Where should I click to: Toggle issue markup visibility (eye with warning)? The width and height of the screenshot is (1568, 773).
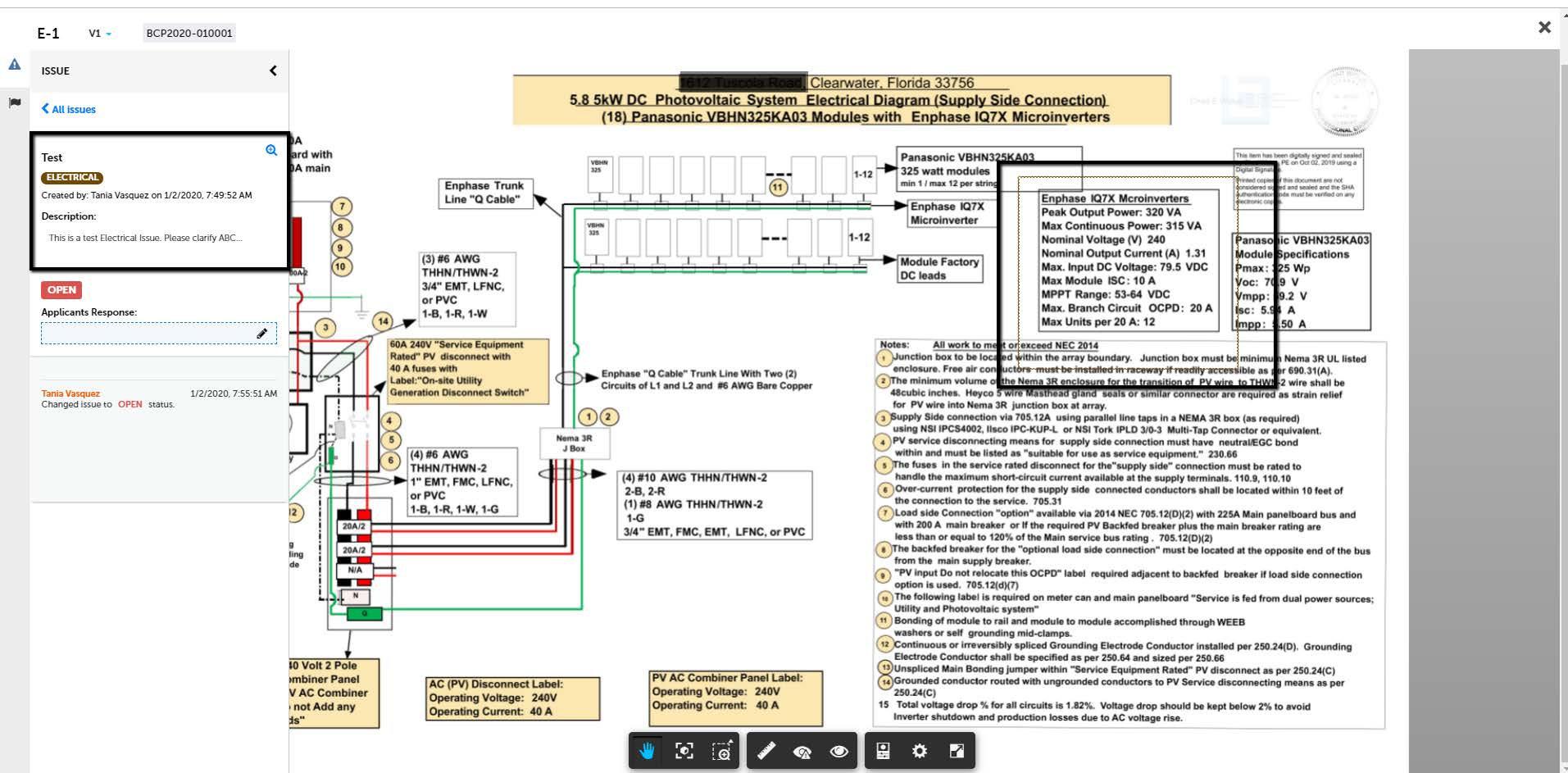(802, 751)
